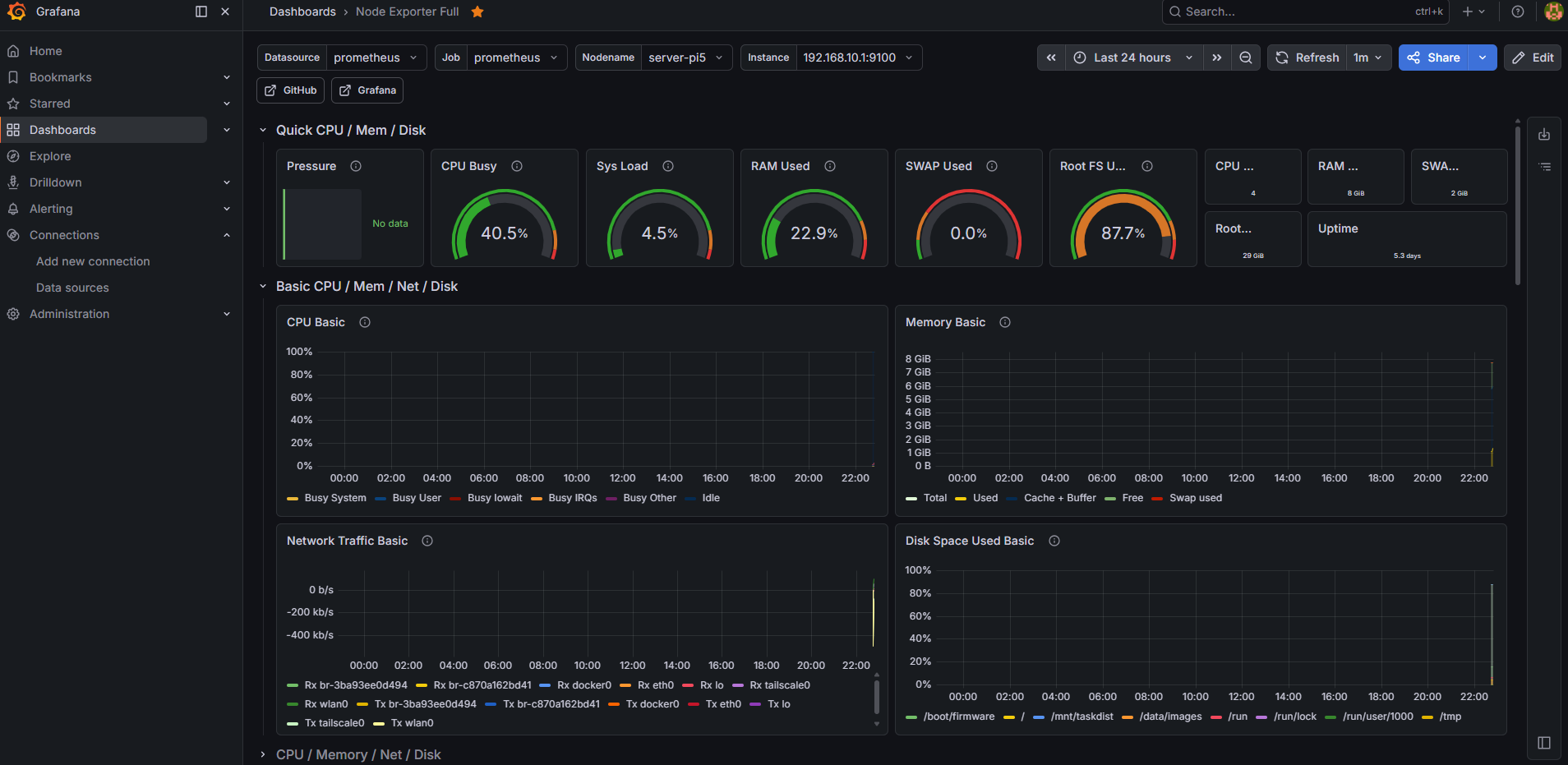This screenshot has height=765, width=1568.
Task: Click Dashboards in the breadcrumb
Action: [x=302, y=12]
